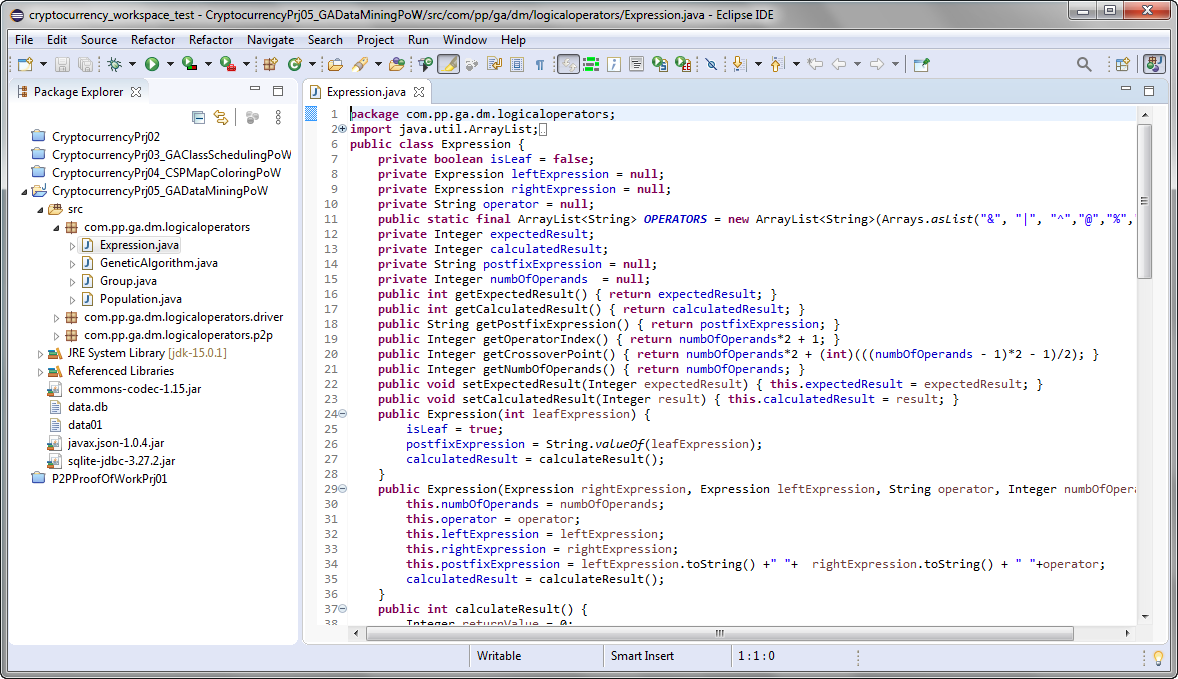
Task: Click the Debug bug icon in toolbar
Action: click(x=115, y=64)
